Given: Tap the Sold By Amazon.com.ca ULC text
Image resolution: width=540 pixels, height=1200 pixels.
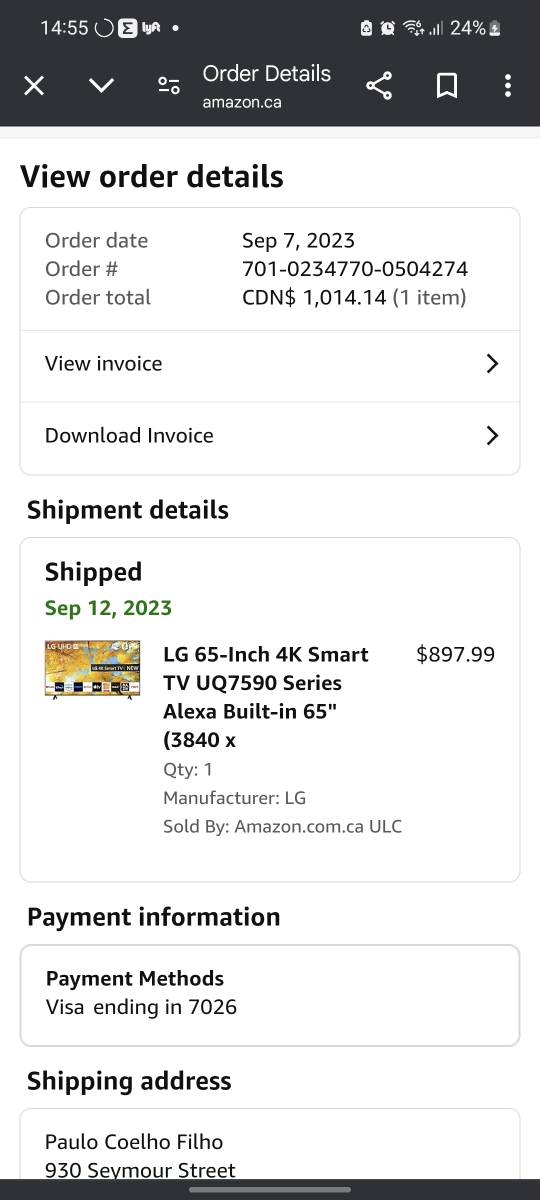Looking at the screenshot, I should point(282,827).
